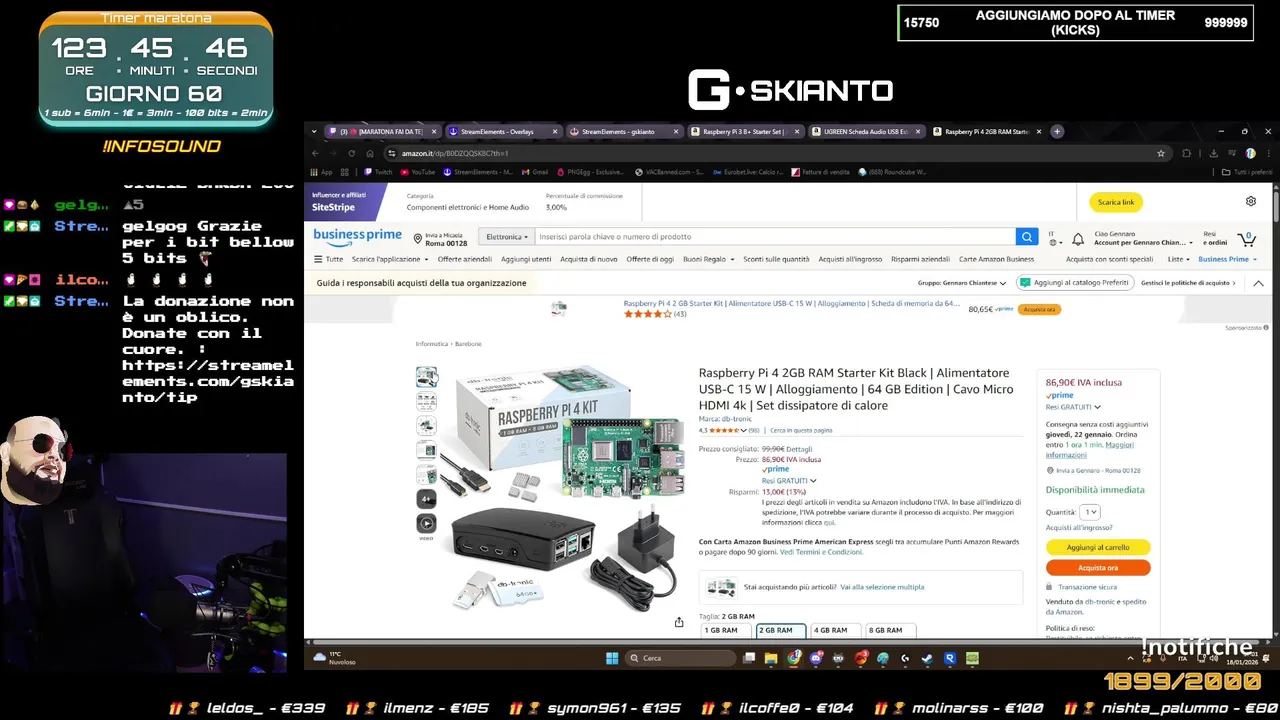
Task: Click Acquisti all'ingrosso? link
Action: [1079, 528]
